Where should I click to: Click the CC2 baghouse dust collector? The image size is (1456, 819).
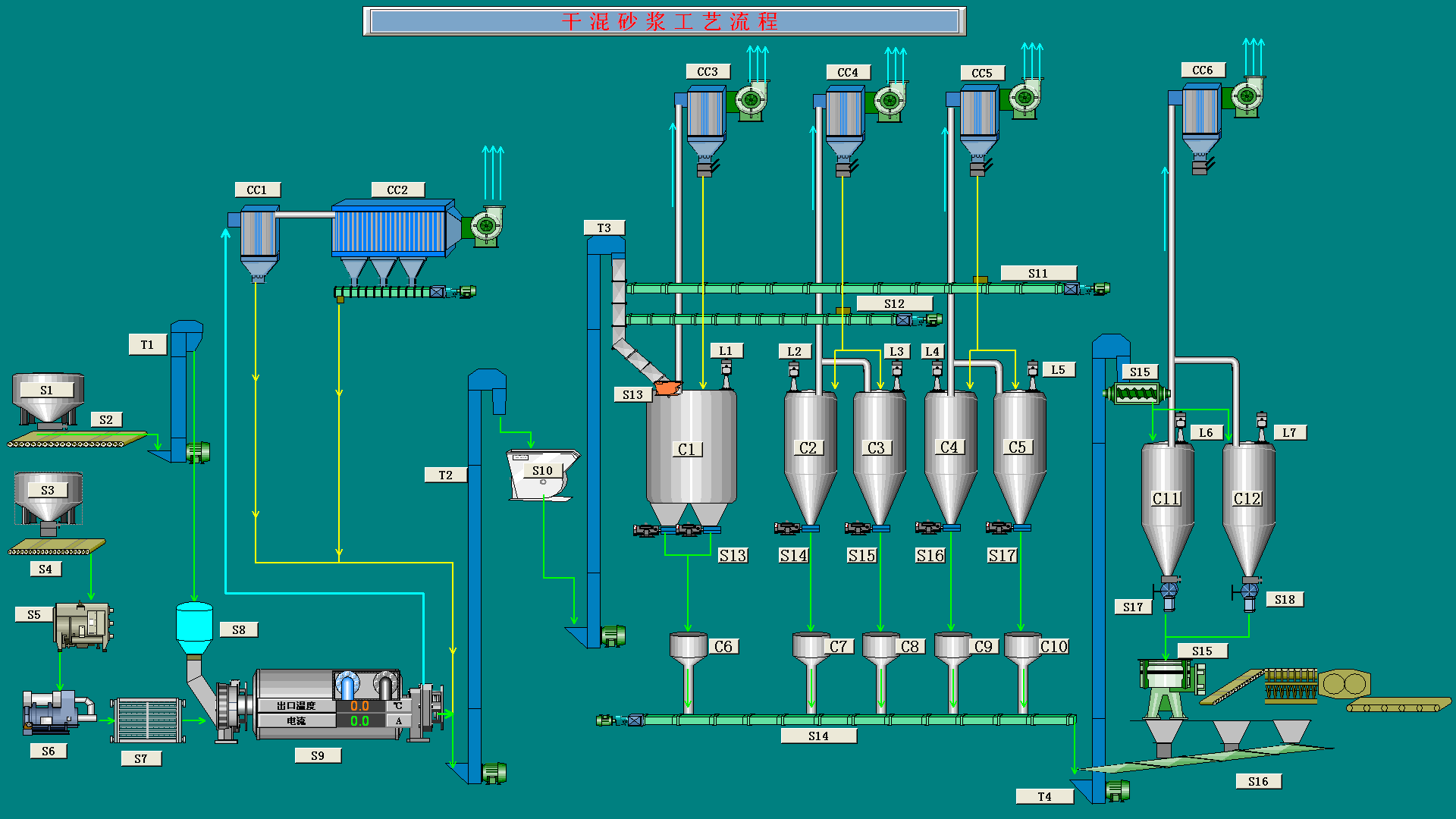tap(391, 231)
